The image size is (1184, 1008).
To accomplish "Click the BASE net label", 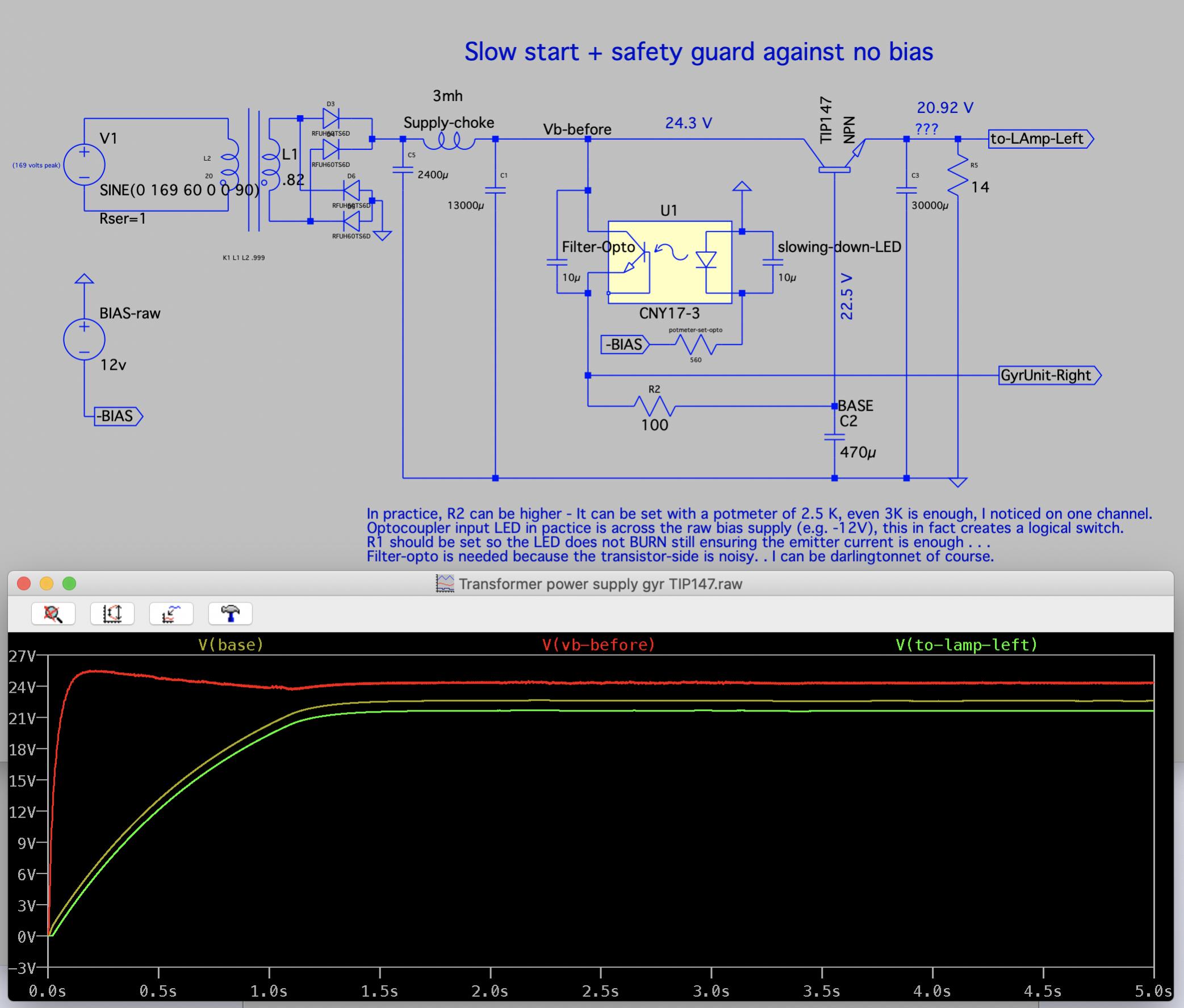I will 855,405.
